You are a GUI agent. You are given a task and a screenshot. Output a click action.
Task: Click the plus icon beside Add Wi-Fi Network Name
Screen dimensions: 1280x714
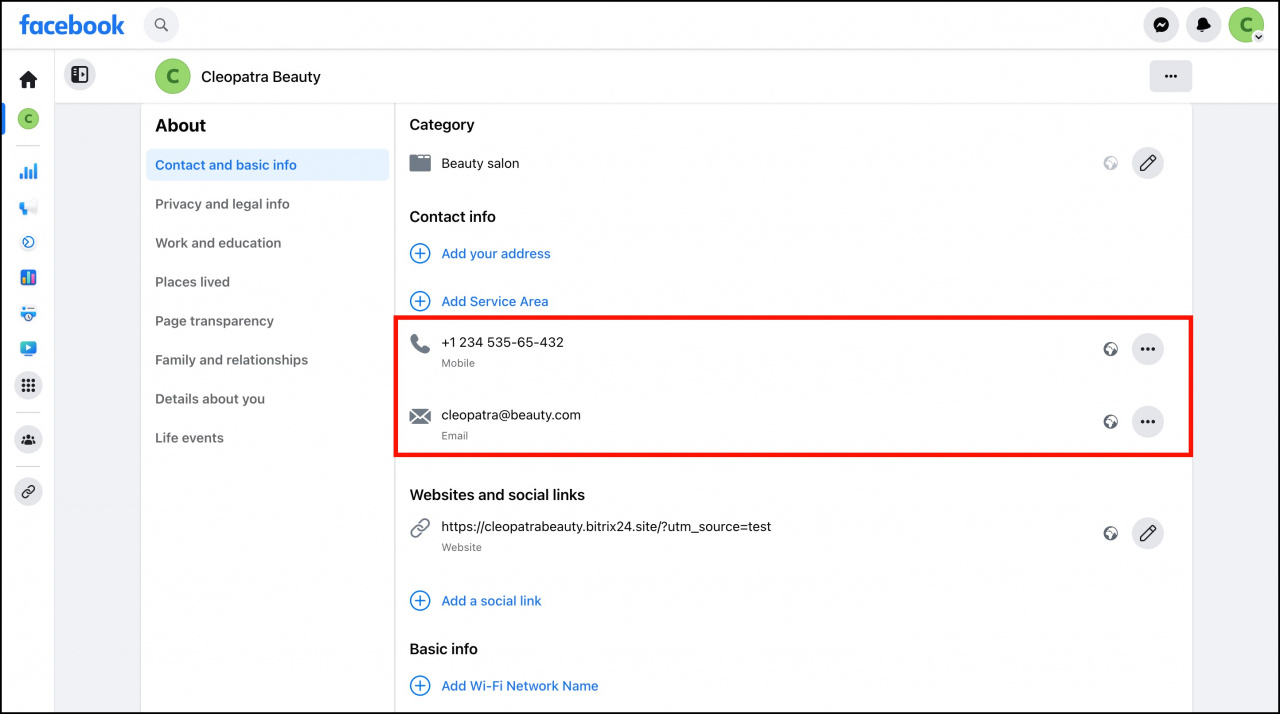[x=420, y=686]
